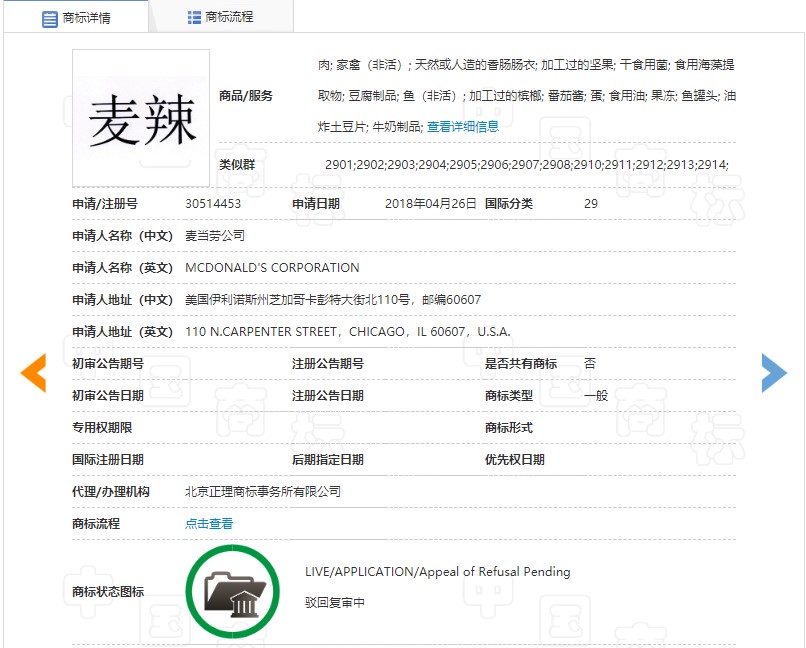The width and height of the screenshot is (806, 648).
Task: Click the 后期指定日期 label
Action: click(x=328, y=459)
